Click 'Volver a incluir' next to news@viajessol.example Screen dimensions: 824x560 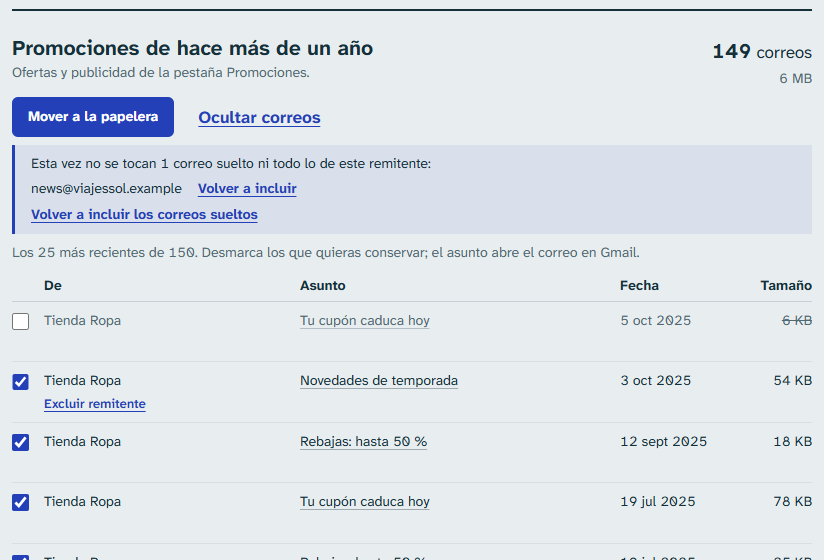(247, 189)
